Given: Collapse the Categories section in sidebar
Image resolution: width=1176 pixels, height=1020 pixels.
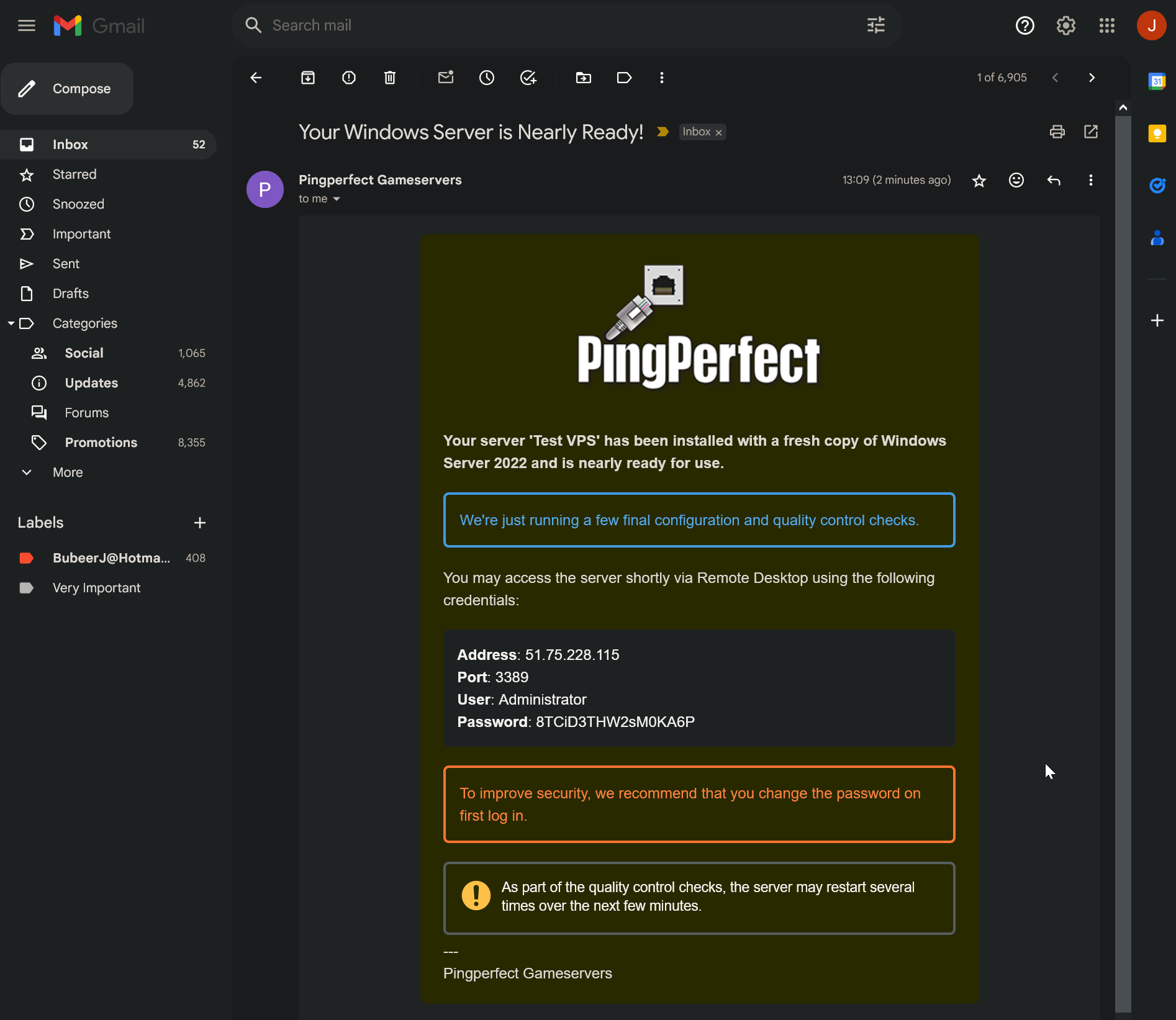Looking at the screenshot, I should [x=11, y=323].
